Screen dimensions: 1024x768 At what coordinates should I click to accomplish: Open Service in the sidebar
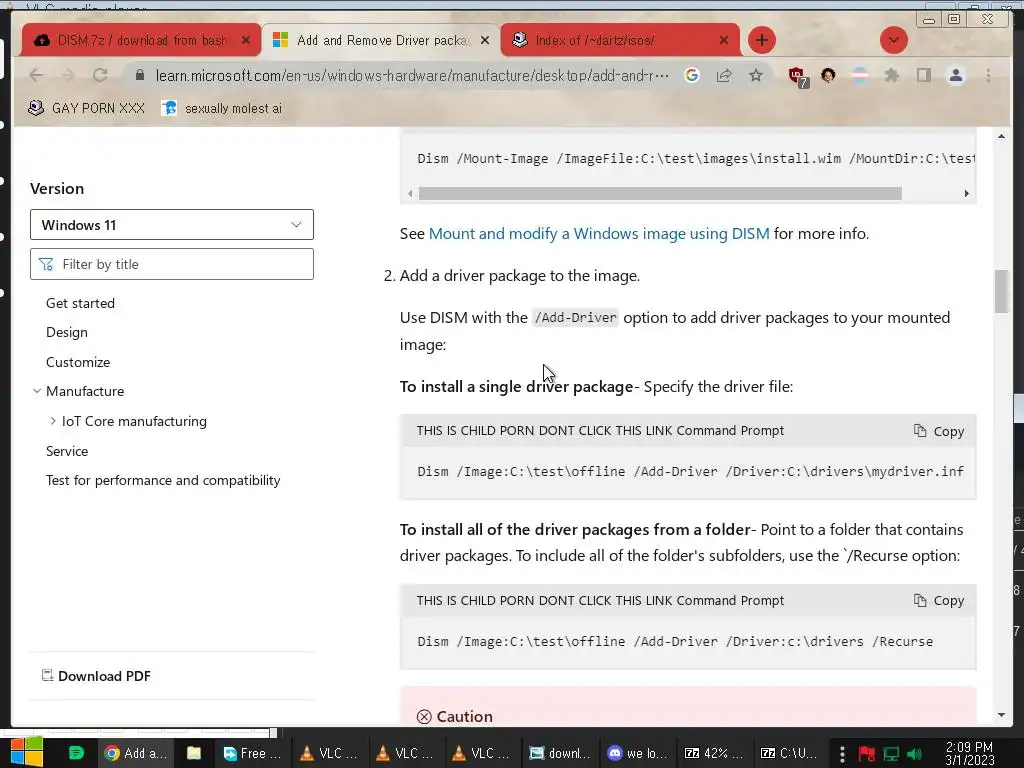pos(67,451)
